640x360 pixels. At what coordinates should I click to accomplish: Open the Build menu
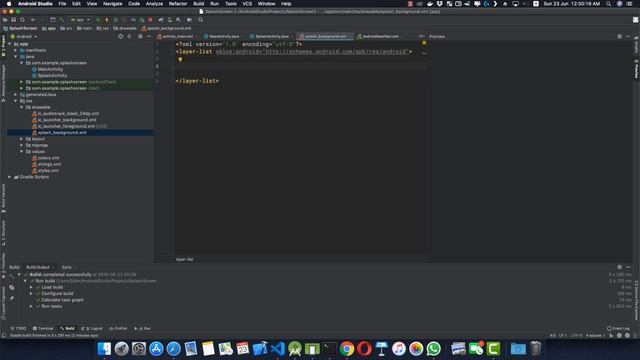tap(199, 4)
